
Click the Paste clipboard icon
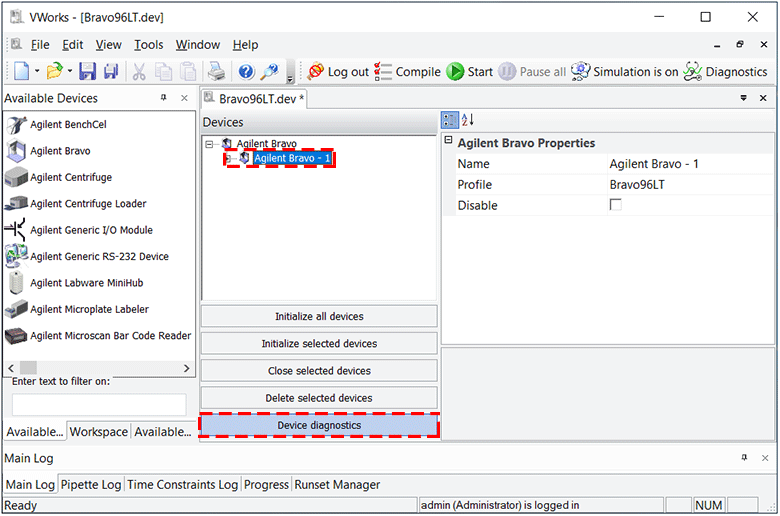tap(188, 71)
